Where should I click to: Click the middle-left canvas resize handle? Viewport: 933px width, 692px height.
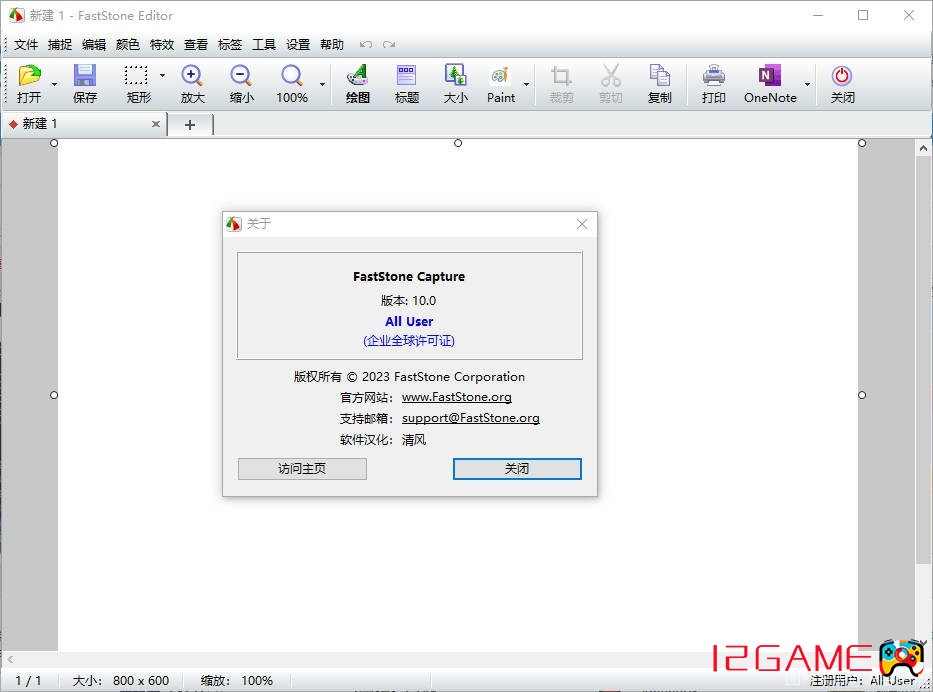tap(54, 395)
